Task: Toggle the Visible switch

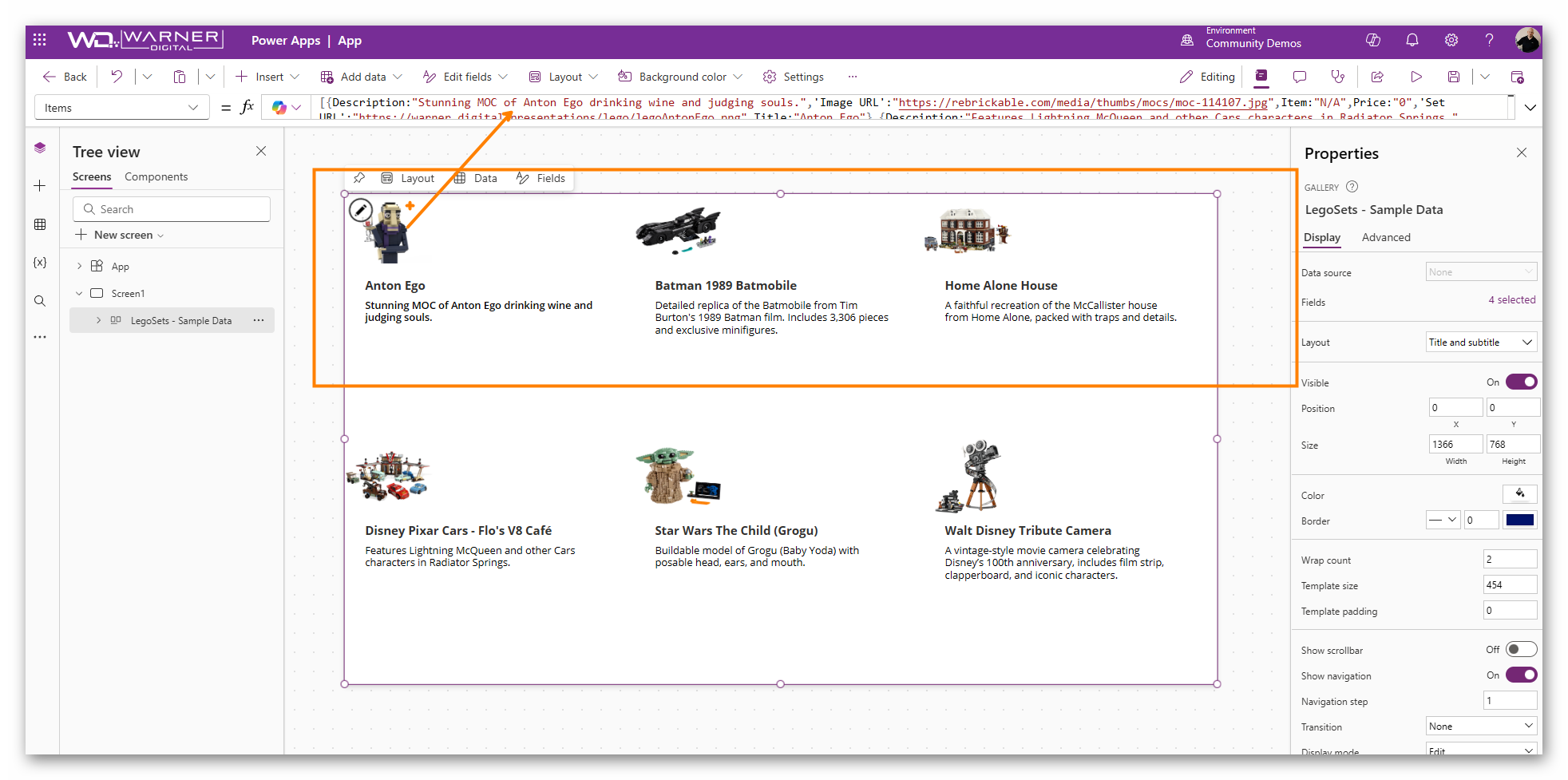Action: tap(1521, 382)
